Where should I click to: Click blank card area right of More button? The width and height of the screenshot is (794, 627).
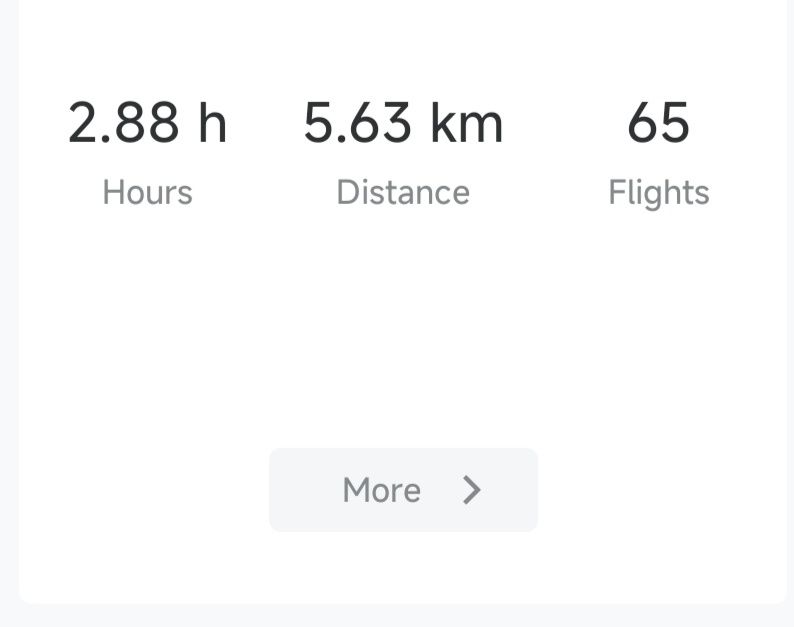point(660,490)
